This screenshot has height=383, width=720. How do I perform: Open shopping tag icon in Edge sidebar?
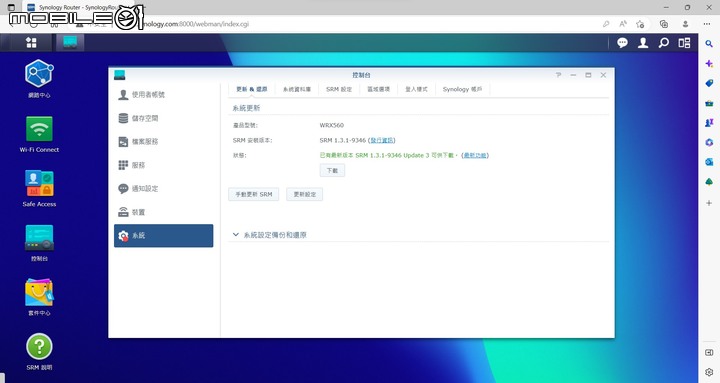coord(709,83)
